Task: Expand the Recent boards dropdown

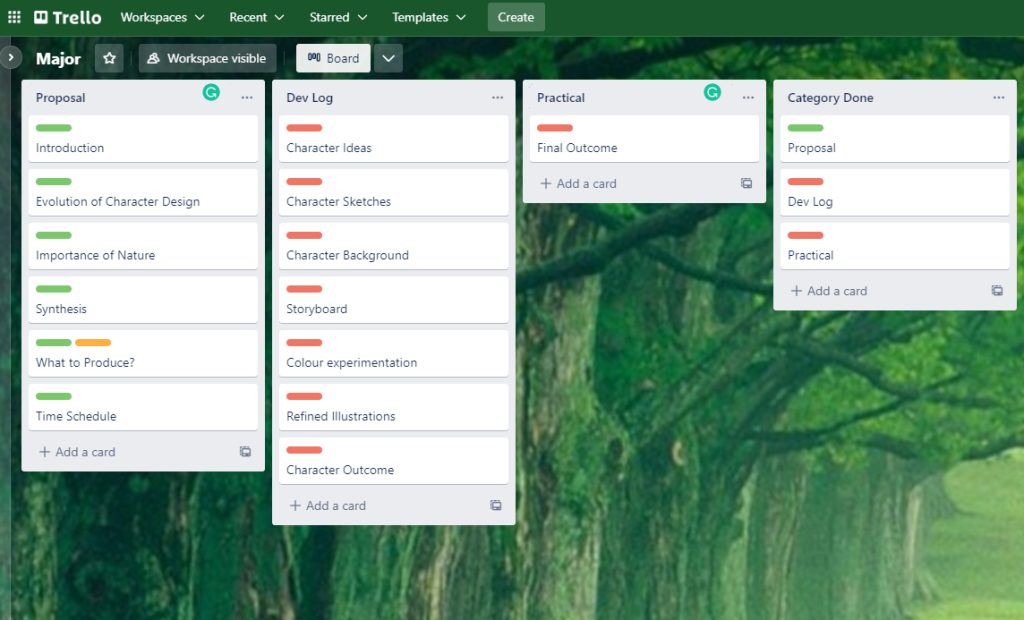Action: click(x=256, y=17)
